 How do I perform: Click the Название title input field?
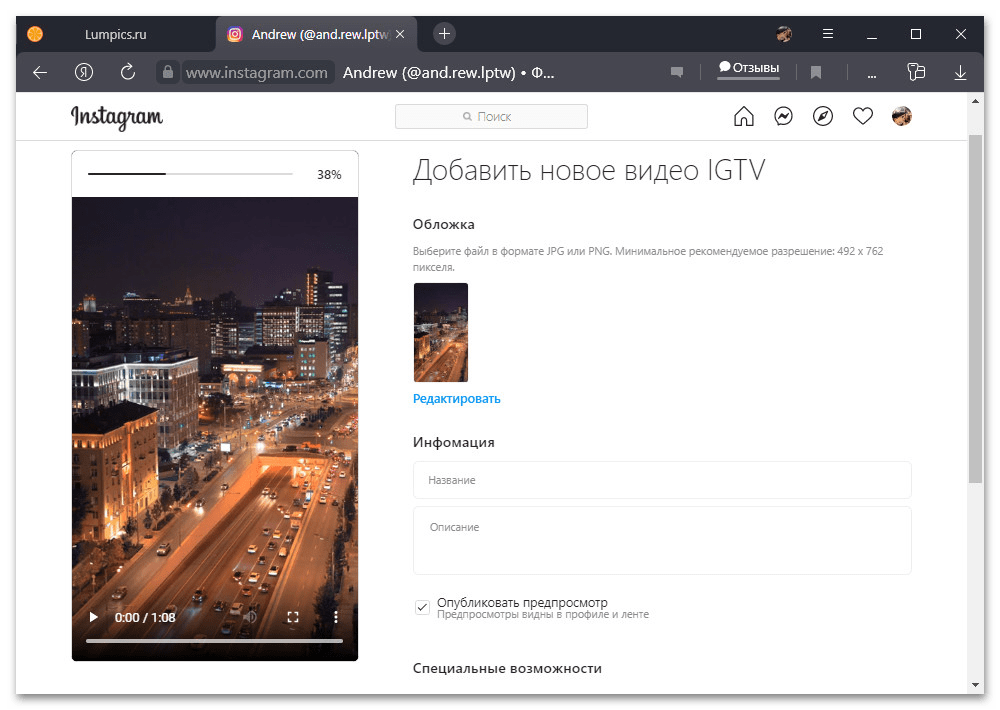click(662, 480)
